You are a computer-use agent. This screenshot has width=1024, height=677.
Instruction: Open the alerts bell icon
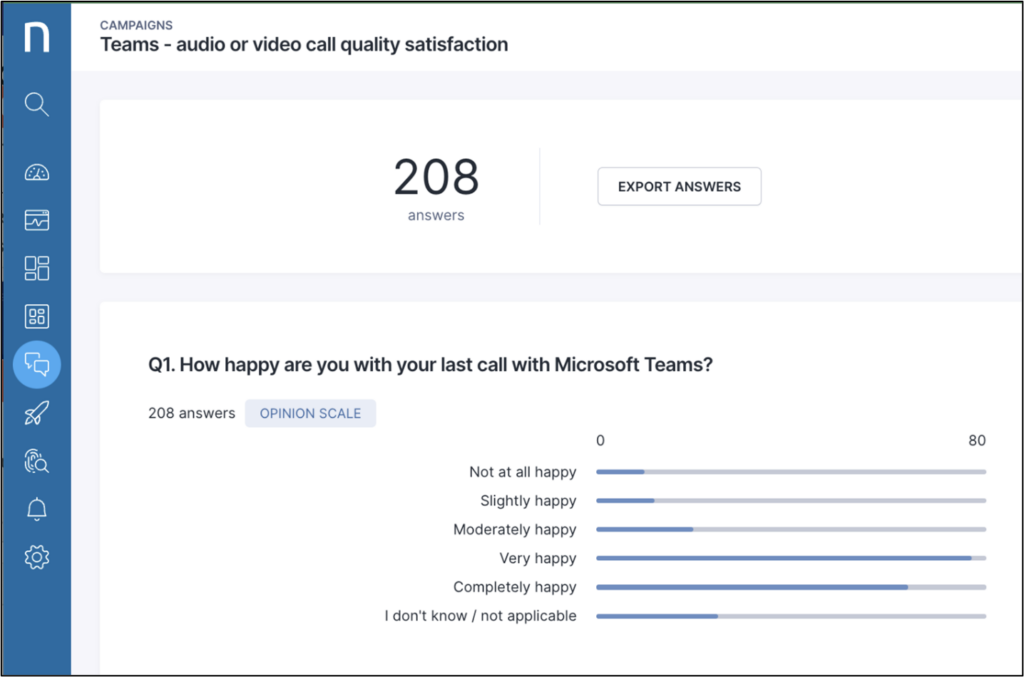[x=37, y=509]
